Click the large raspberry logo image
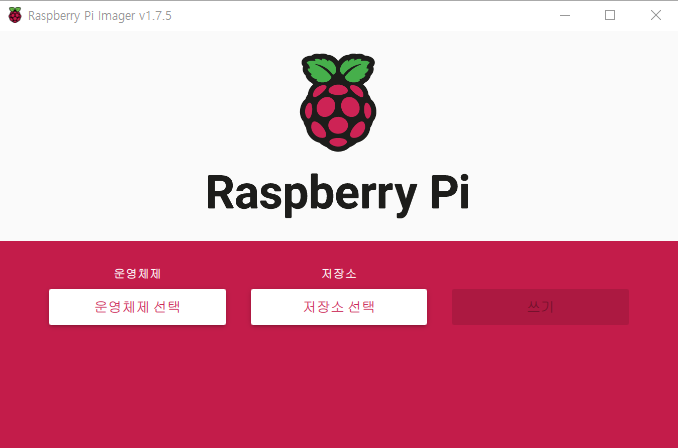The height and width of the screenshot is (448, 678). [338, 102]
